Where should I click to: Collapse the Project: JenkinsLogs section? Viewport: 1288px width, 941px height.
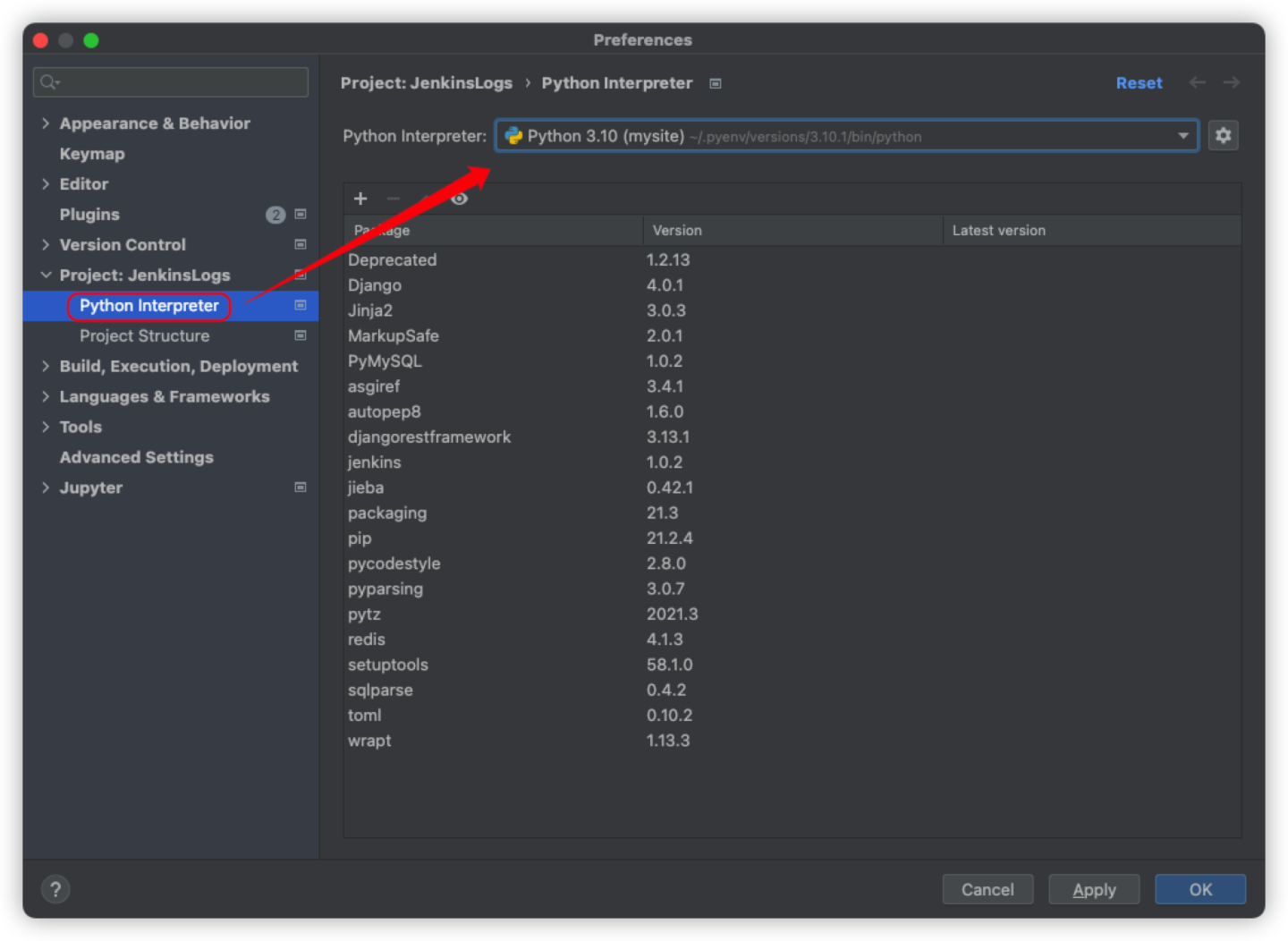pyautogui.click(x=46, y=276)
